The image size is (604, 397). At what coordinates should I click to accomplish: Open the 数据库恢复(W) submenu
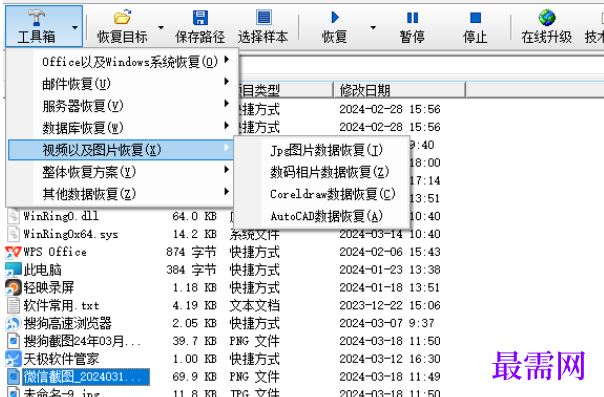coord(121,127)
